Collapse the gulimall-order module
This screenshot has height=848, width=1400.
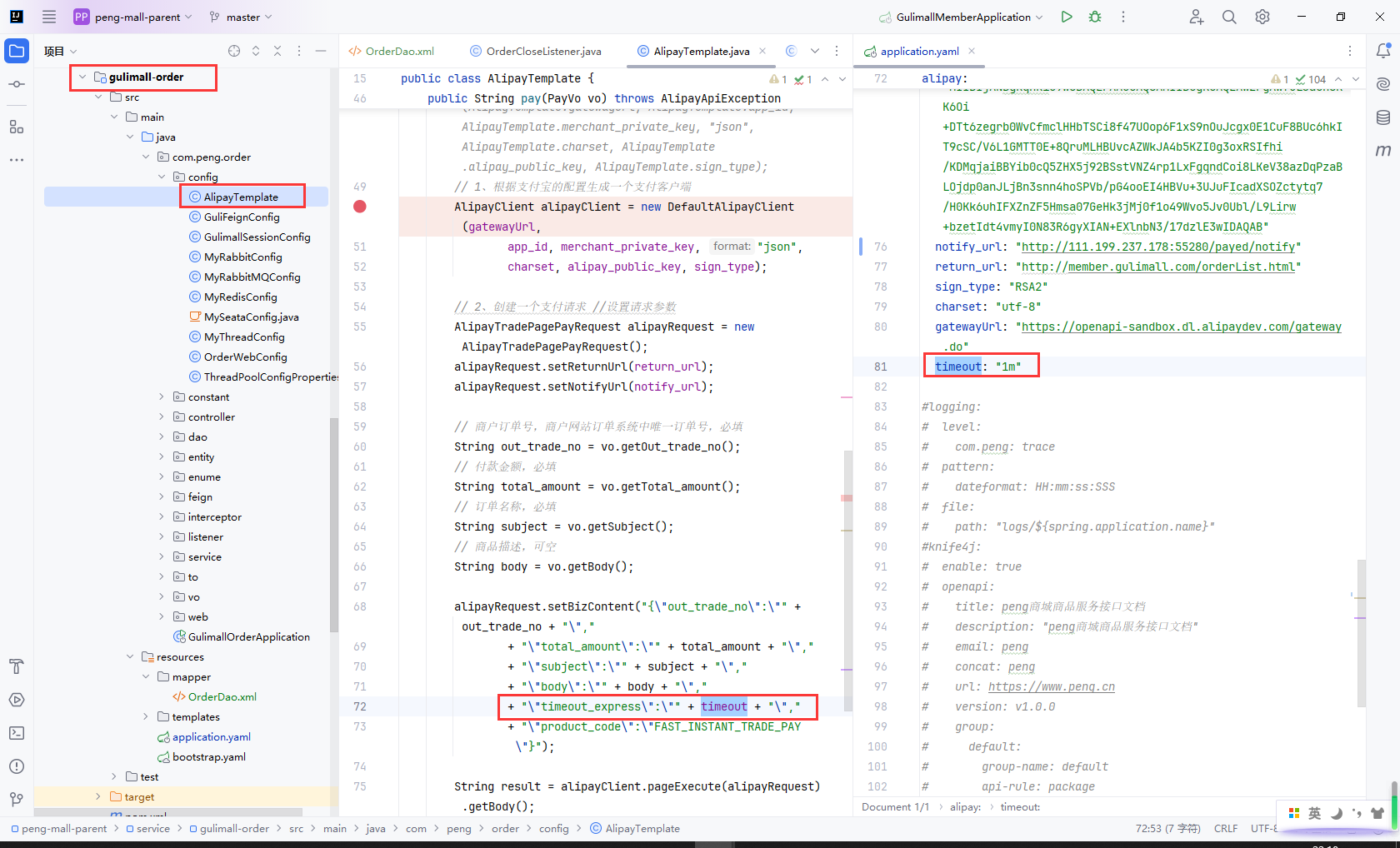pos(82,77)
